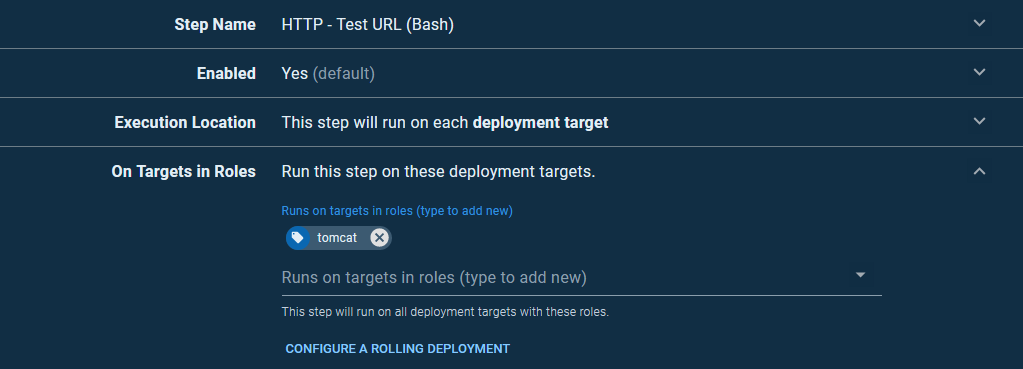The height and width of the screenshot is (369, 1023).
Task: Click the On Targets in Roles label
Action: [183, 172]
